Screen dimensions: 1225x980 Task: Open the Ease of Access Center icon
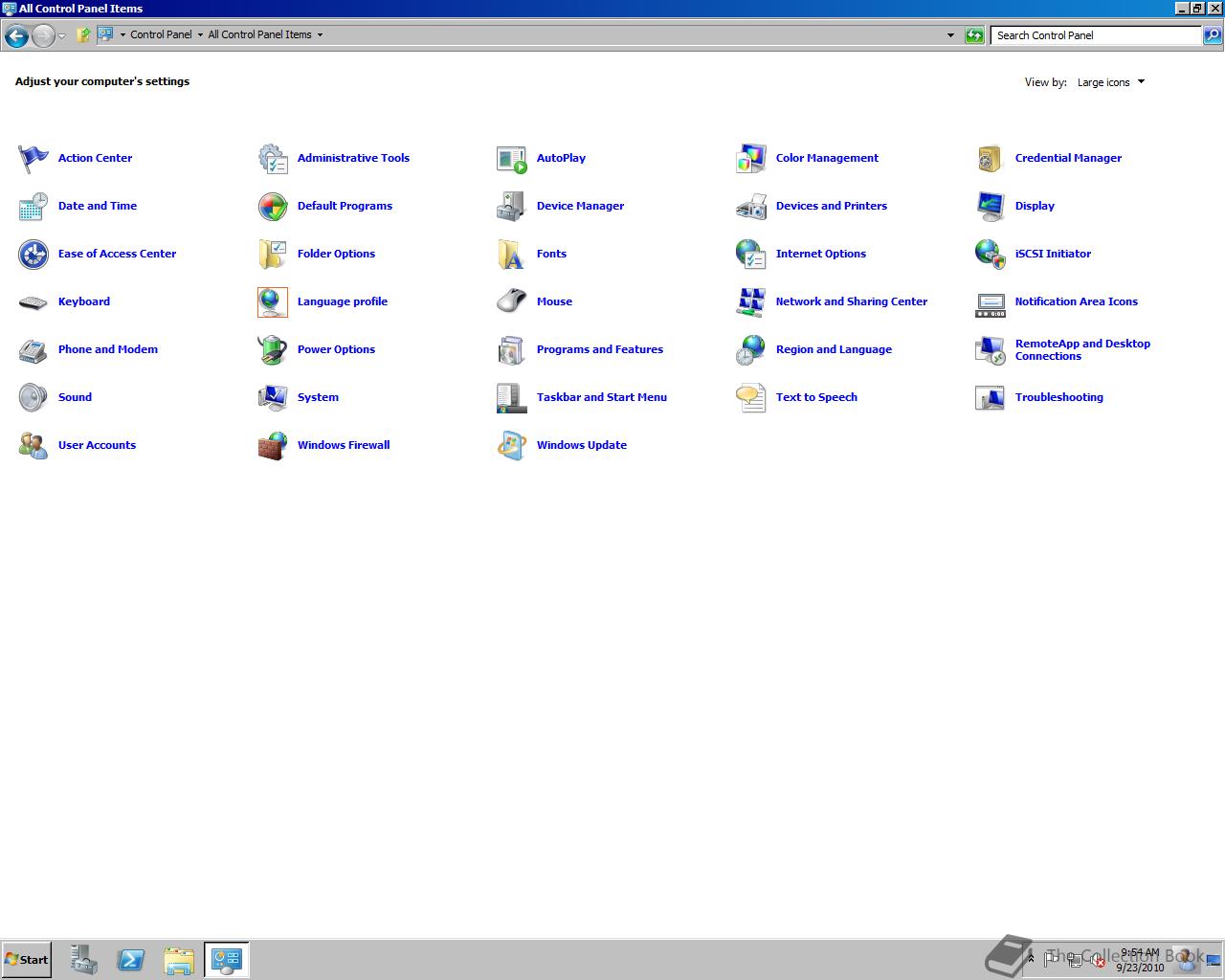(33, 255)
